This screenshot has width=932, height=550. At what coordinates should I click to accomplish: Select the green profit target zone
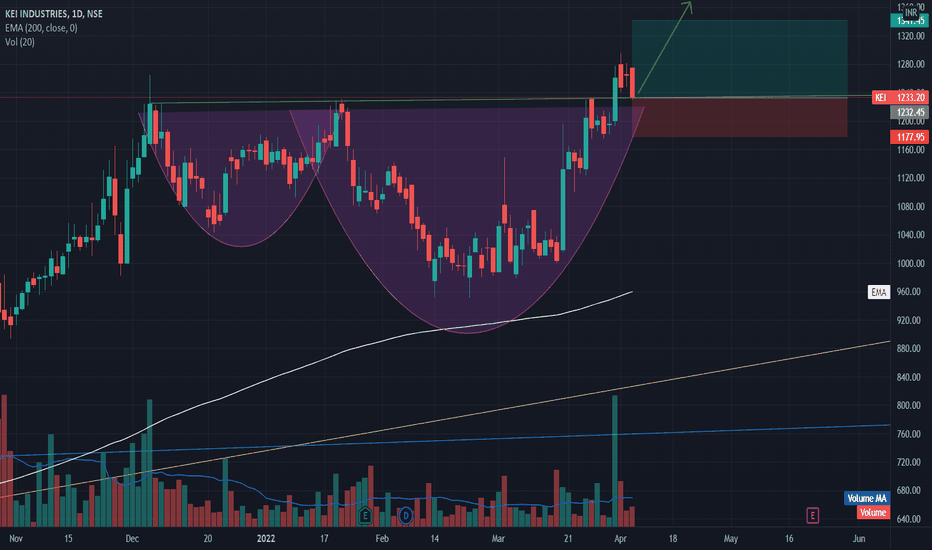click(739, 58)
